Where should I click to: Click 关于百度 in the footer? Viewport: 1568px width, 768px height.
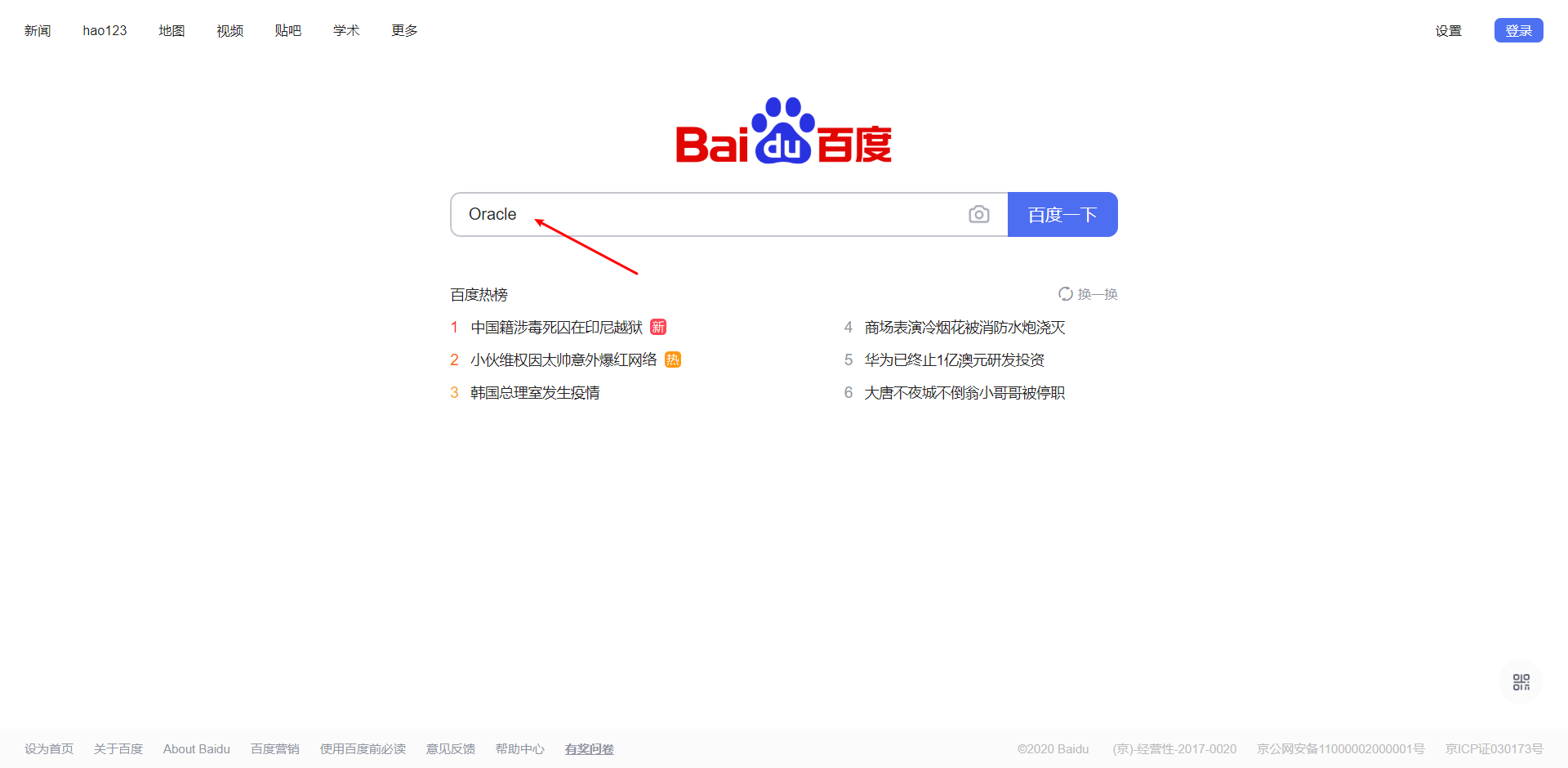(118, 749)
